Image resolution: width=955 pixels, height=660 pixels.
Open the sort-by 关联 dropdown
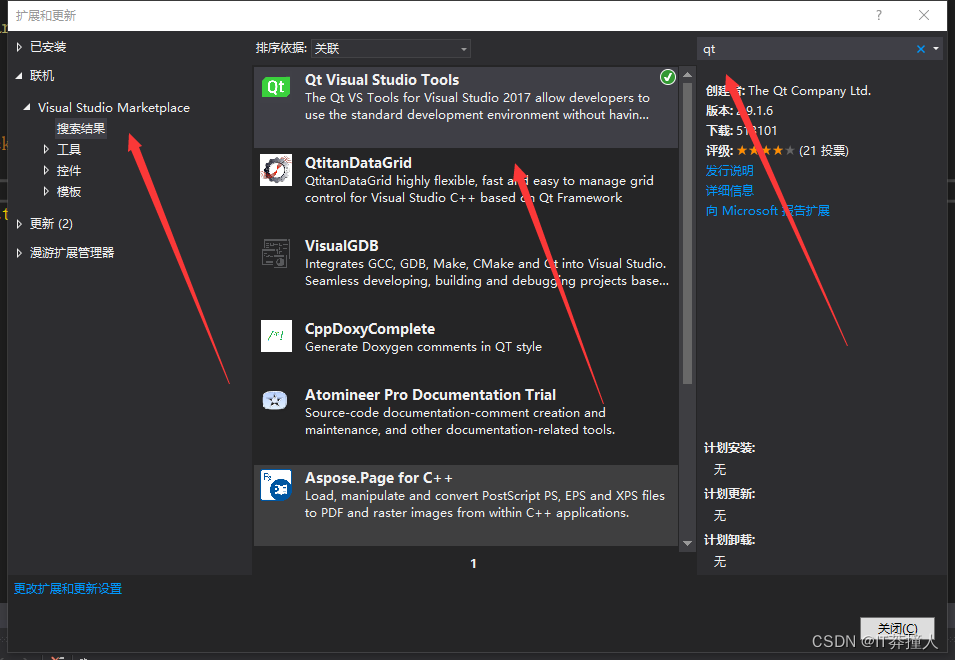[x=390, y=49]
